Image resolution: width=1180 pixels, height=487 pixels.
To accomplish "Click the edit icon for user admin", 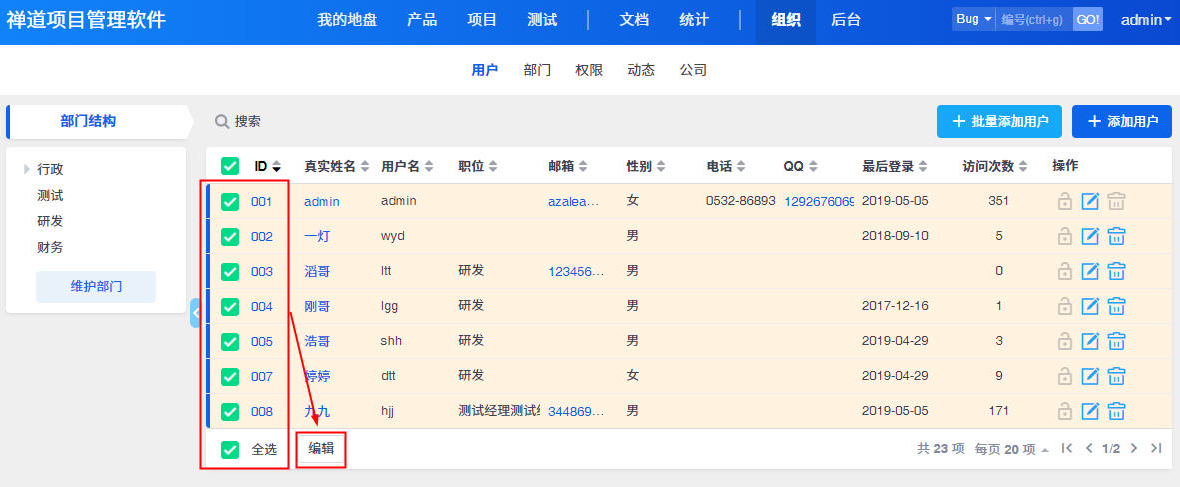I will tap(1091, 201).
